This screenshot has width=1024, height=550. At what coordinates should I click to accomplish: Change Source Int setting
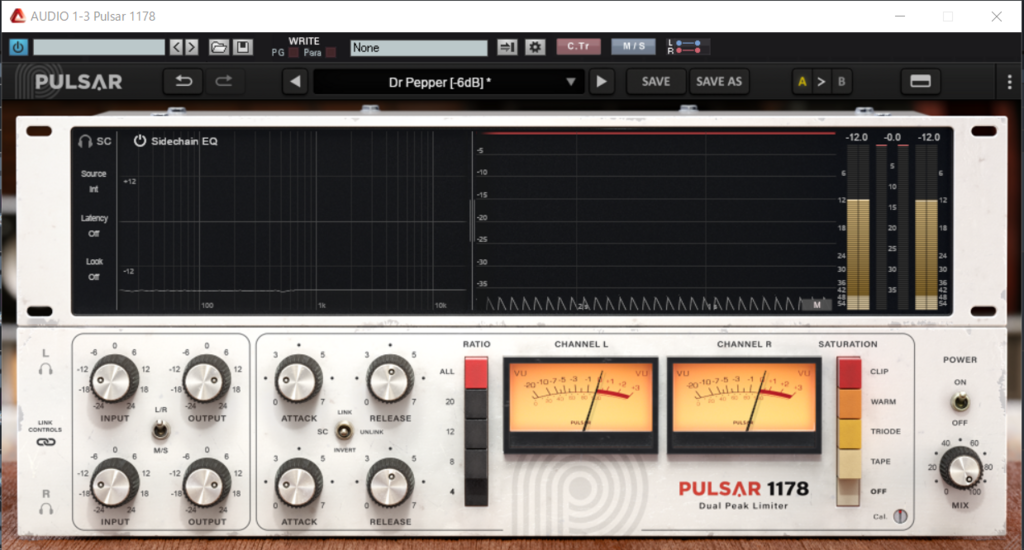(93, 182)
